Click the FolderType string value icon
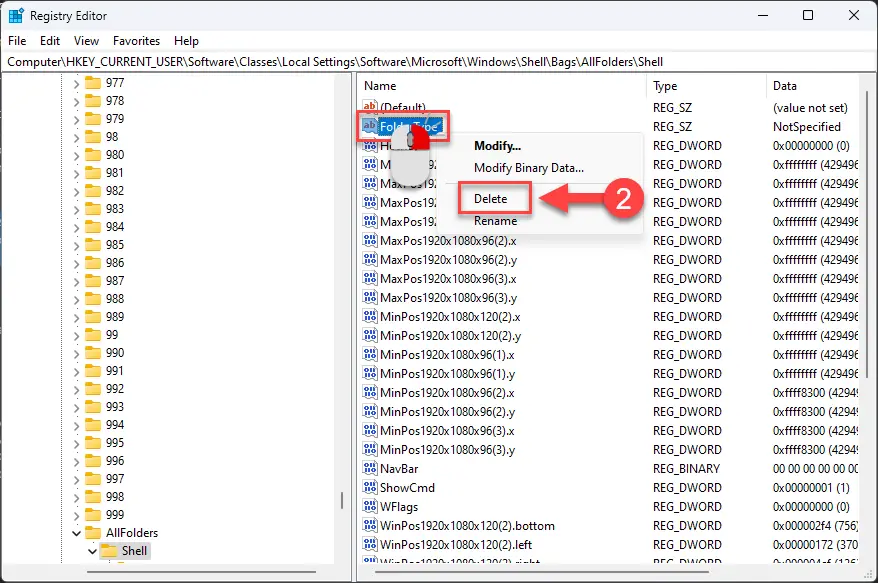878x583 pixels. click(x=370, y=126)
